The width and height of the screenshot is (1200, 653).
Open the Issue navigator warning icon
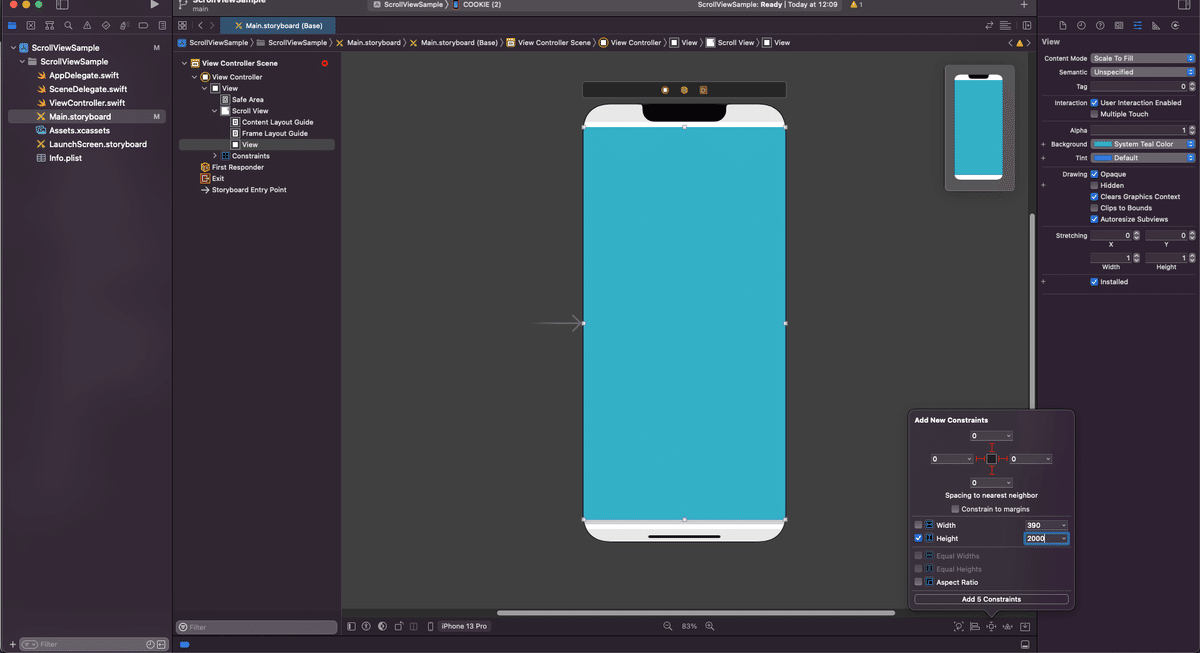pyautogui.click(x=87, y=25)
